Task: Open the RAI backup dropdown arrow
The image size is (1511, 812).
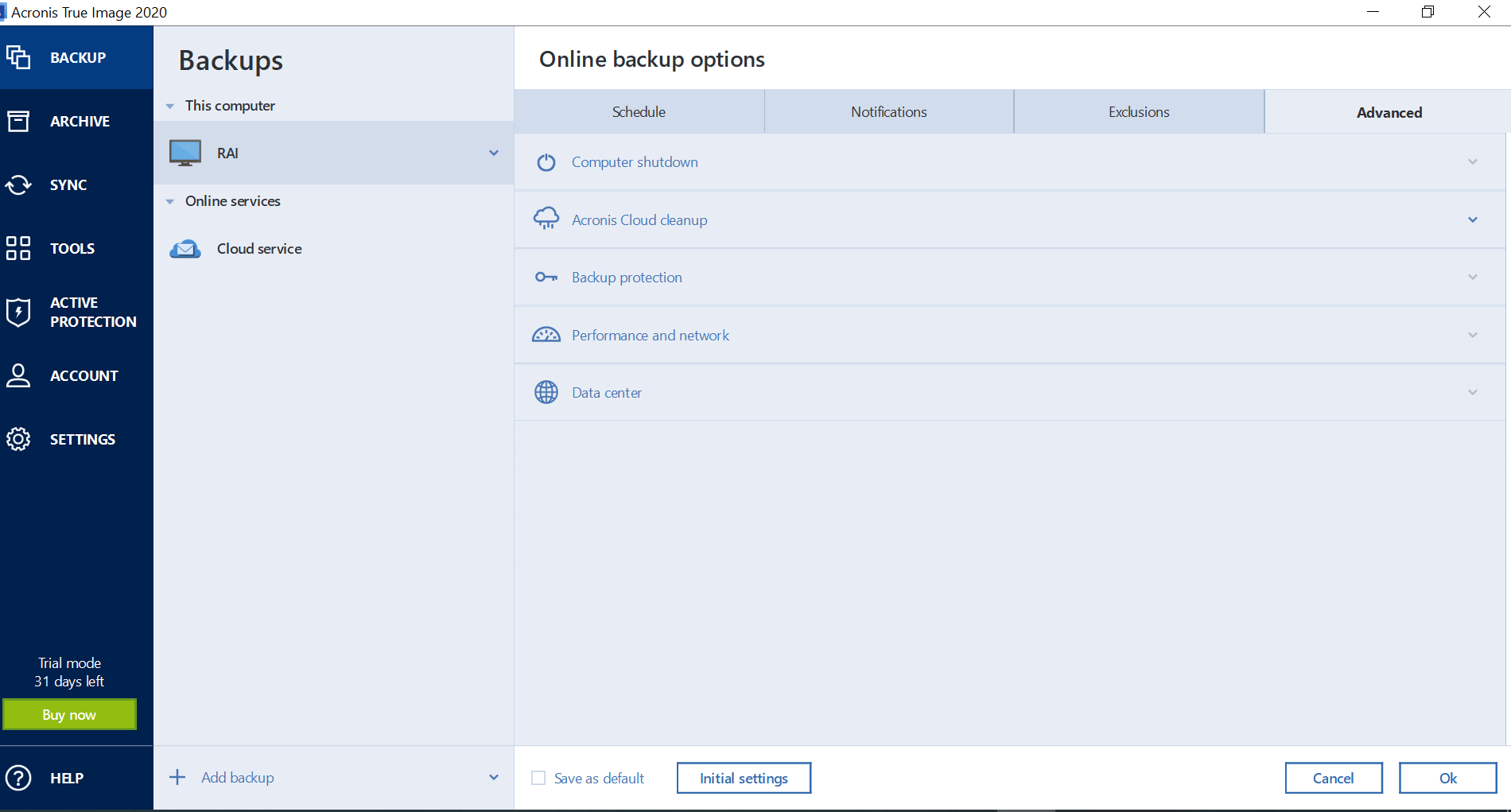Action: click(x=494, y=153)
